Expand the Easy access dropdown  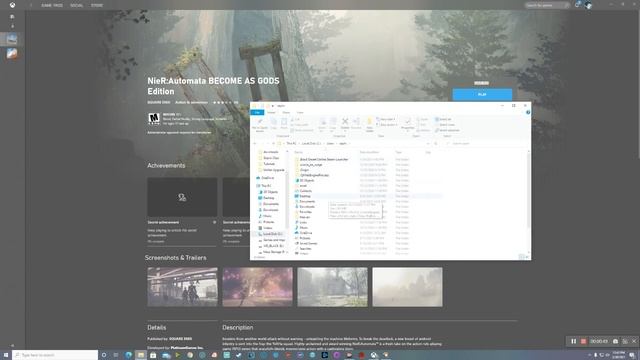[x=387, y=125]
